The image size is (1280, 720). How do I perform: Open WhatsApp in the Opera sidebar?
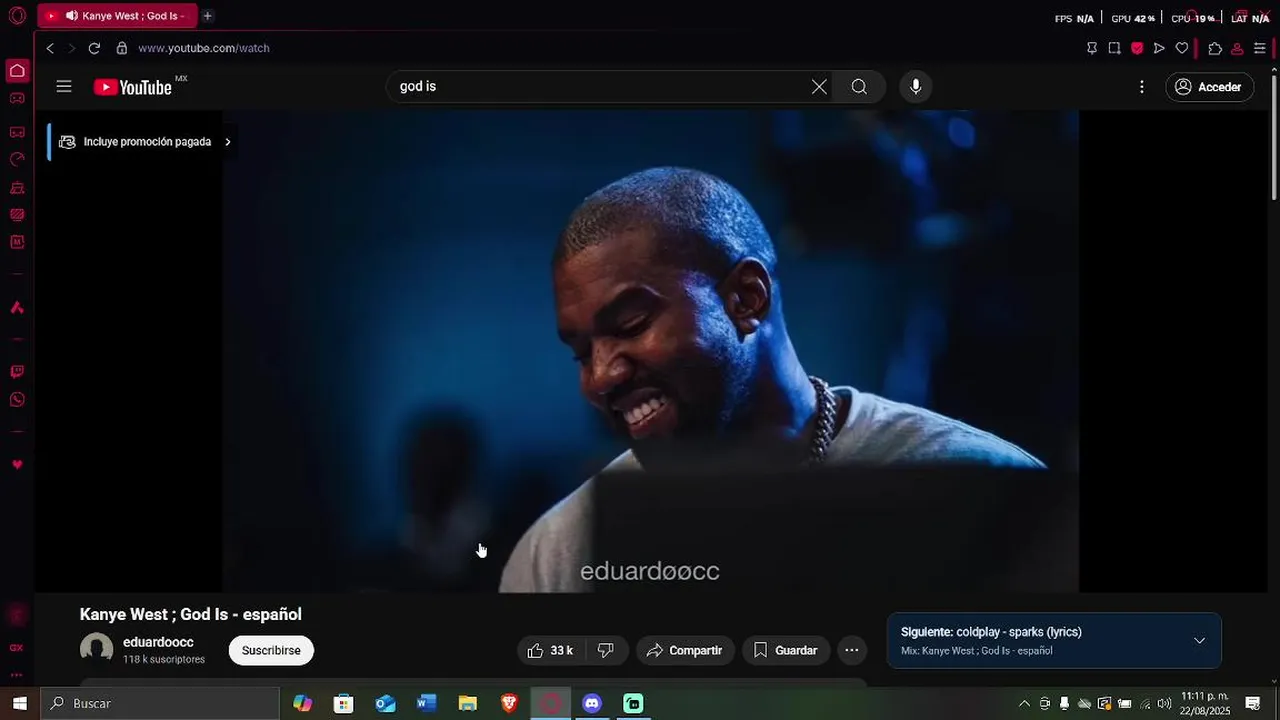pyautogui.click(x=17, y=400)
